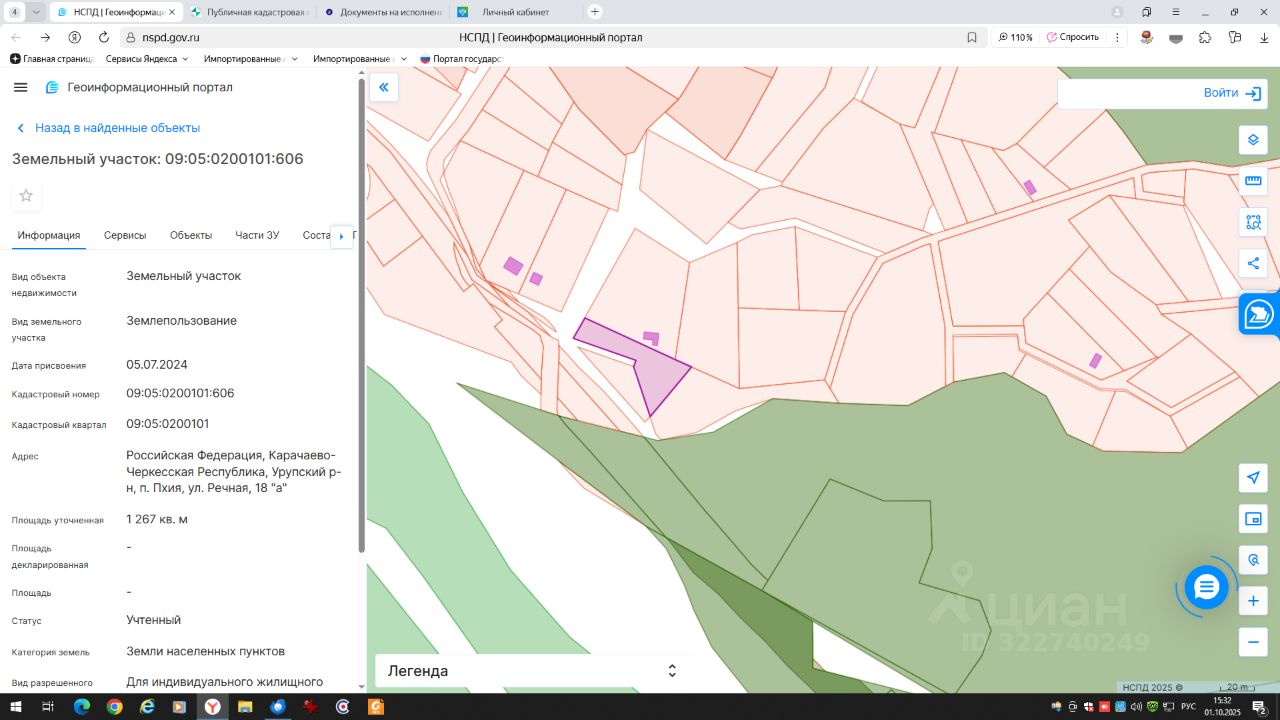This screenshot has height=720, width=1280.
Task: Open the hamburger main menu
Action: 20,88
